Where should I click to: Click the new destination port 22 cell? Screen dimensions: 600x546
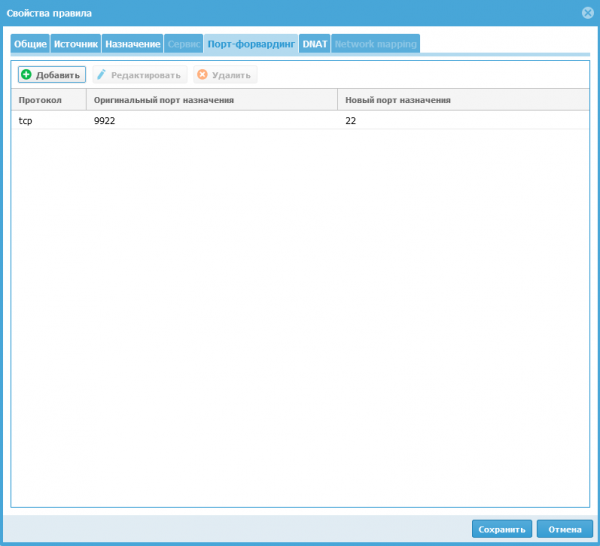point(351,120)
